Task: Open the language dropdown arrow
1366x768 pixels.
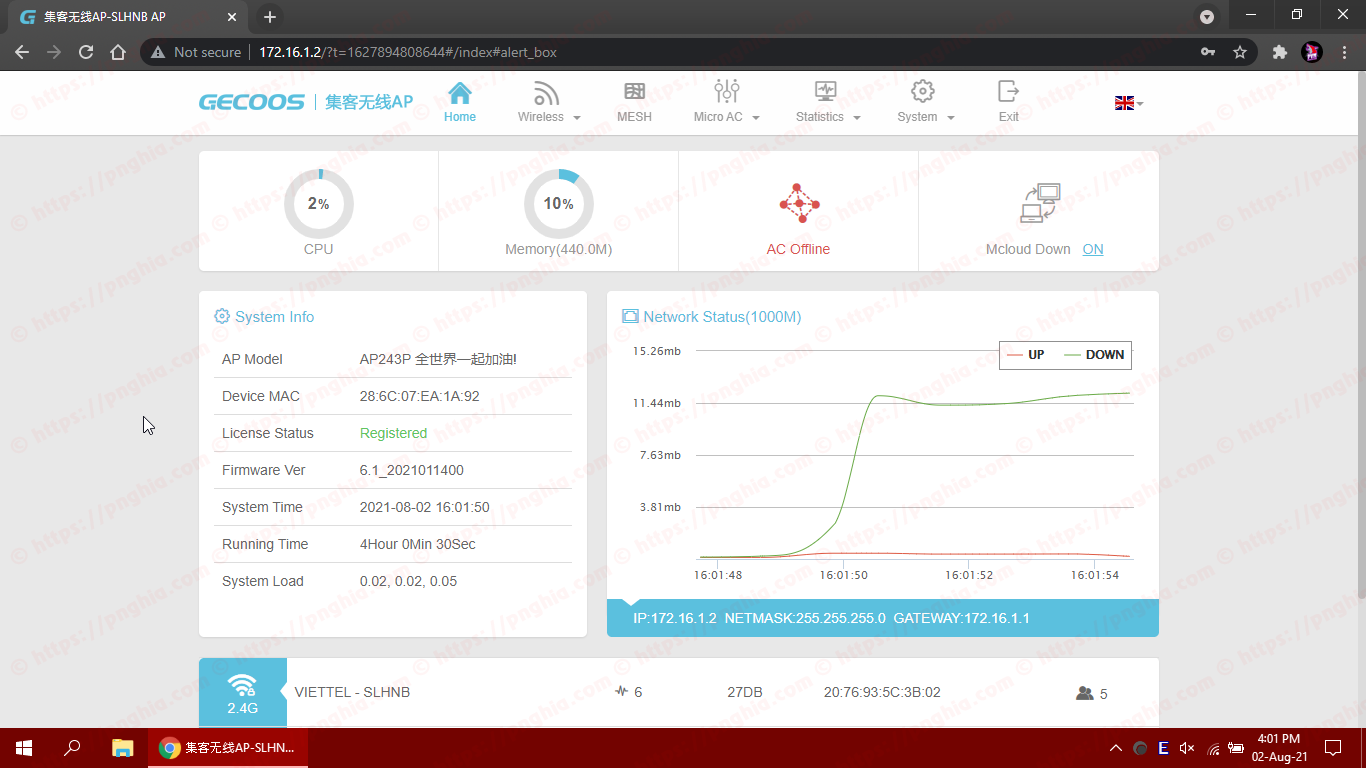Action: coord(1139,103)
